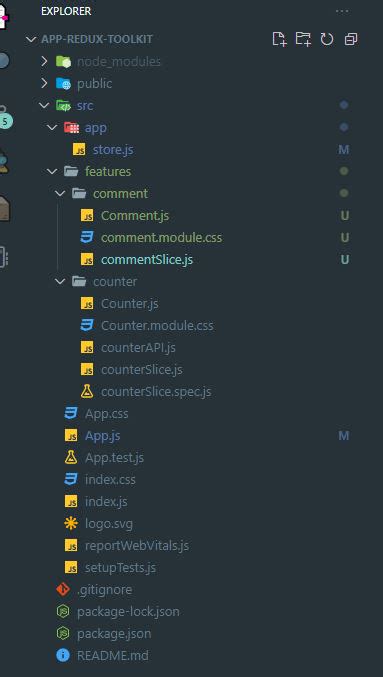Click the JS icon beside commentSlice.js

pyautogui.click(x=87, y=259)
